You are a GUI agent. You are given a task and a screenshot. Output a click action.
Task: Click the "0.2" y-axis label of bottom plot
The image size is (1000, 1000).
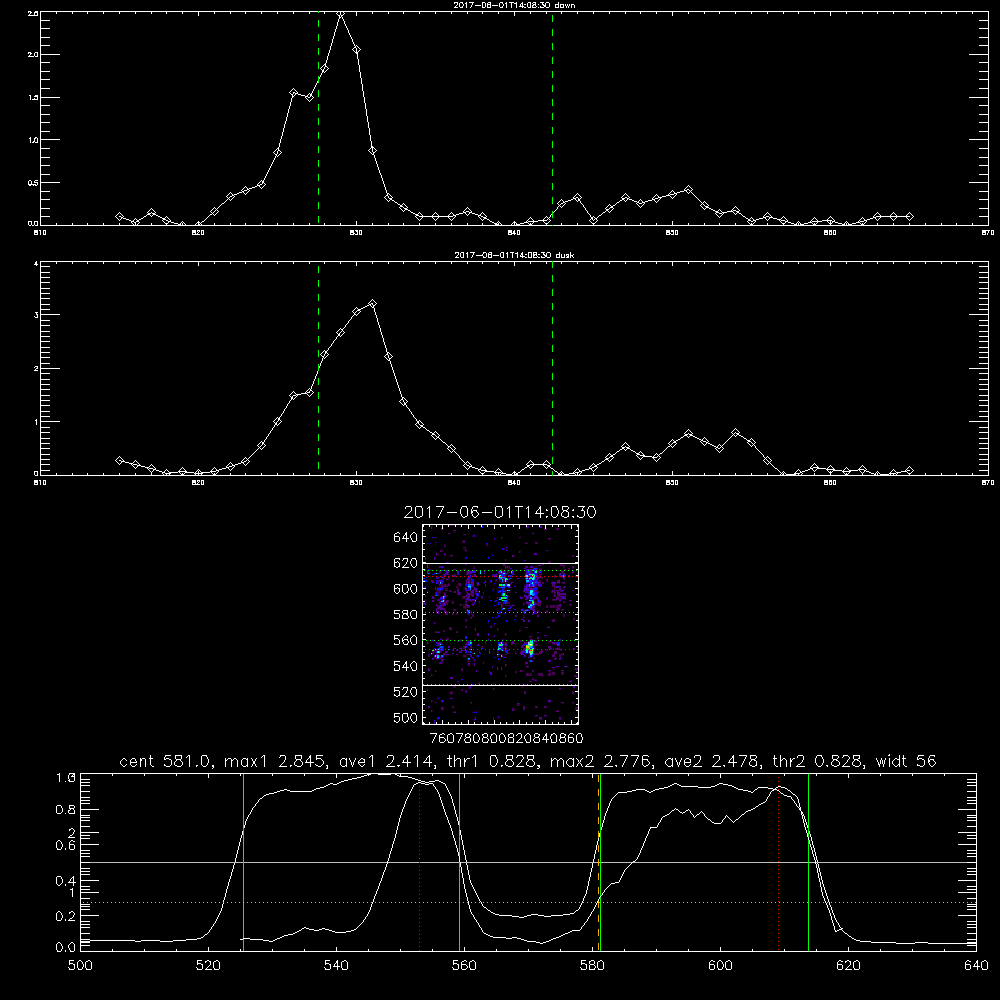pos(66,916)
